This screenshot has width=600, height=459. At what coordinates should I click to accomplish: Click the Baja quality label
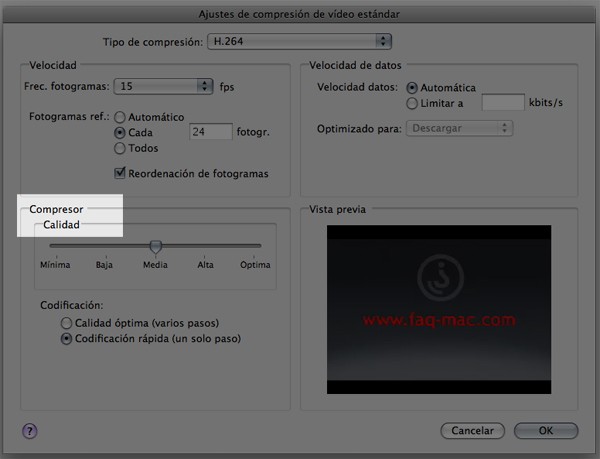pos(104,265)
